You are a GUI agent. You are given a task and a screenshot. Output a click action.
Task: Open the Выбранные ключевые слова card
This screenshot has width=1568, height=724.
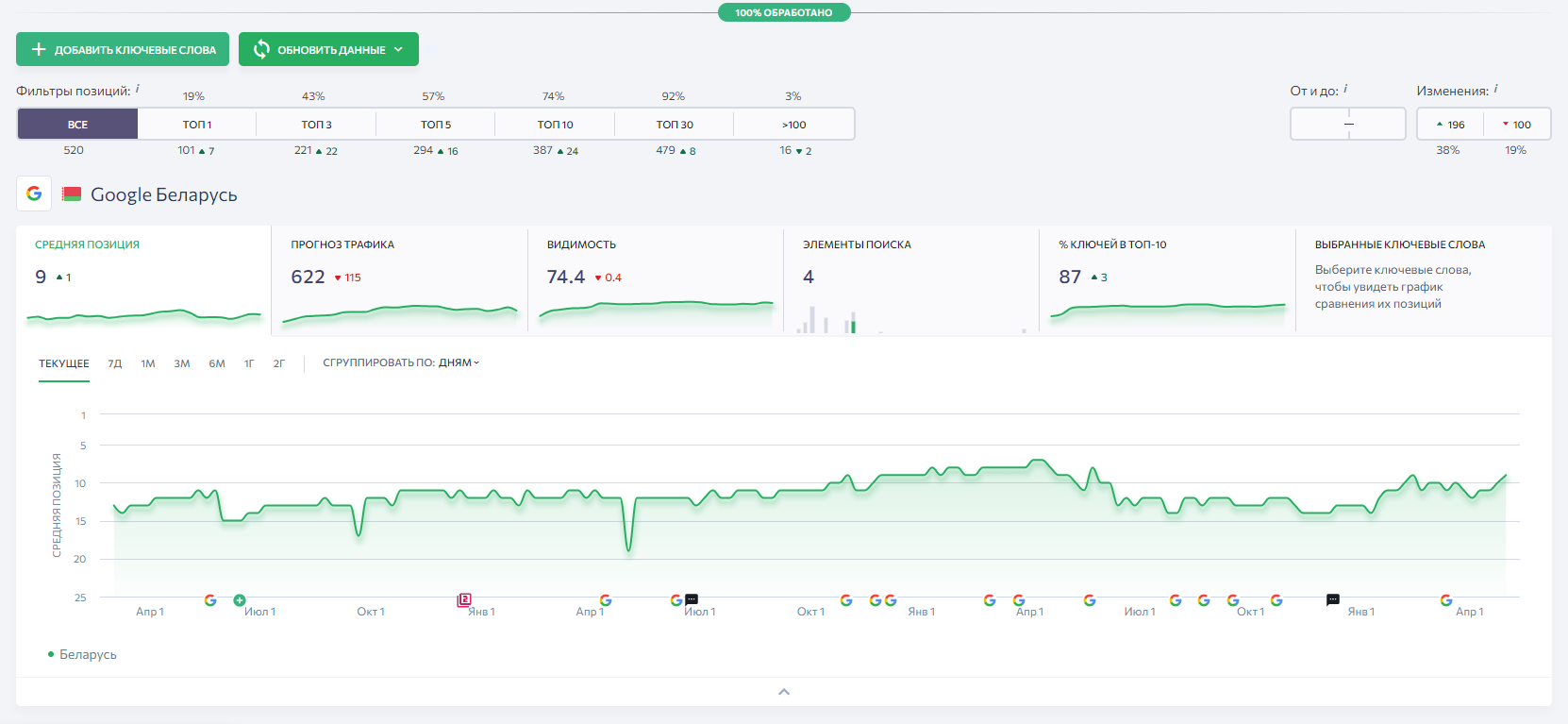(1424, 279)
